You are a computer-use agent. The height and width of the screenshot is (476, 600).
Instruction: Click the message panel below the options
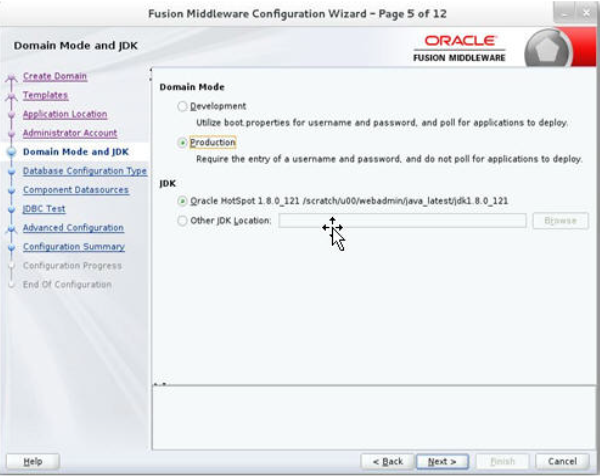pyautogui.click(x=374, y=417)
